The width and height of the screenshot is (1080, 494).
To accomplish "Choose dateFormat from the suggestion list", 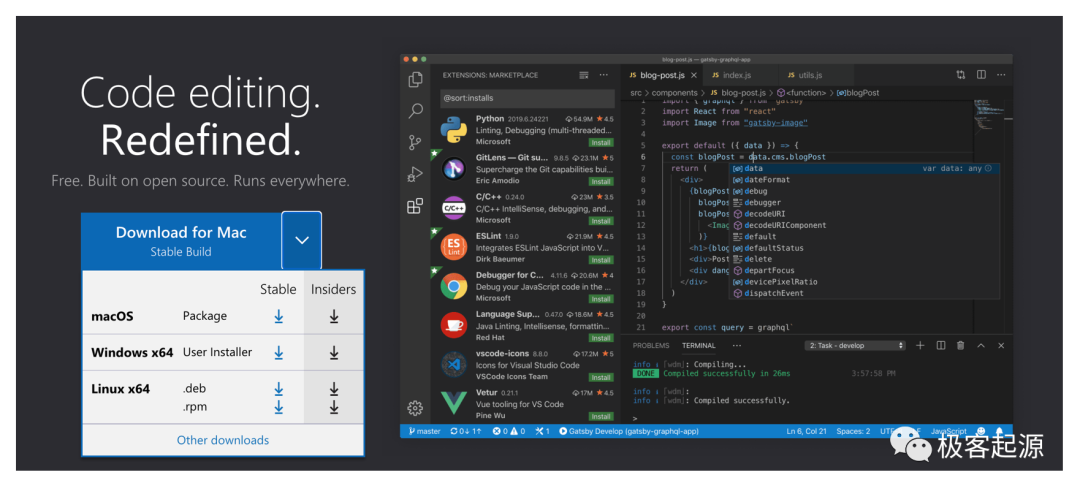I will click(x=864, y=180).
